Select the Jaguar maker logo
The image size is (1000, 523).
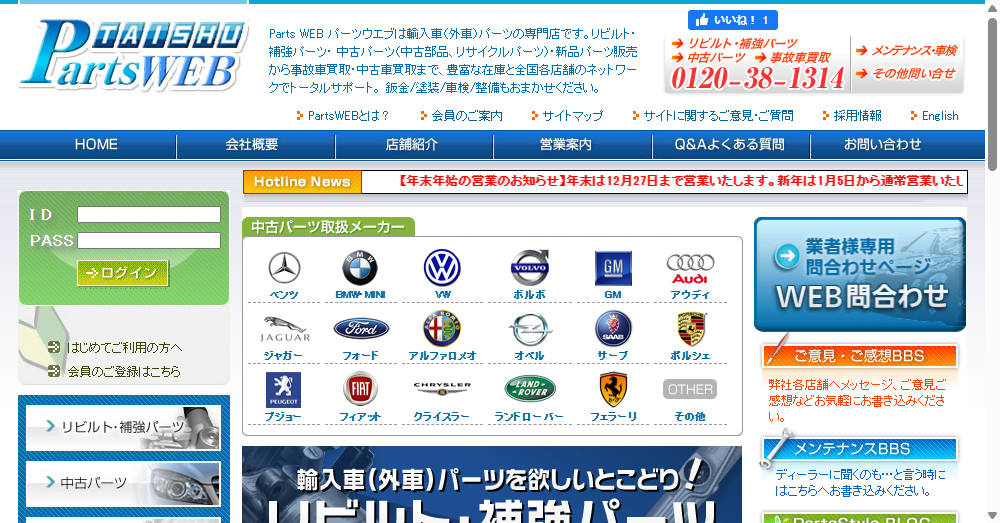click(285, 329)
